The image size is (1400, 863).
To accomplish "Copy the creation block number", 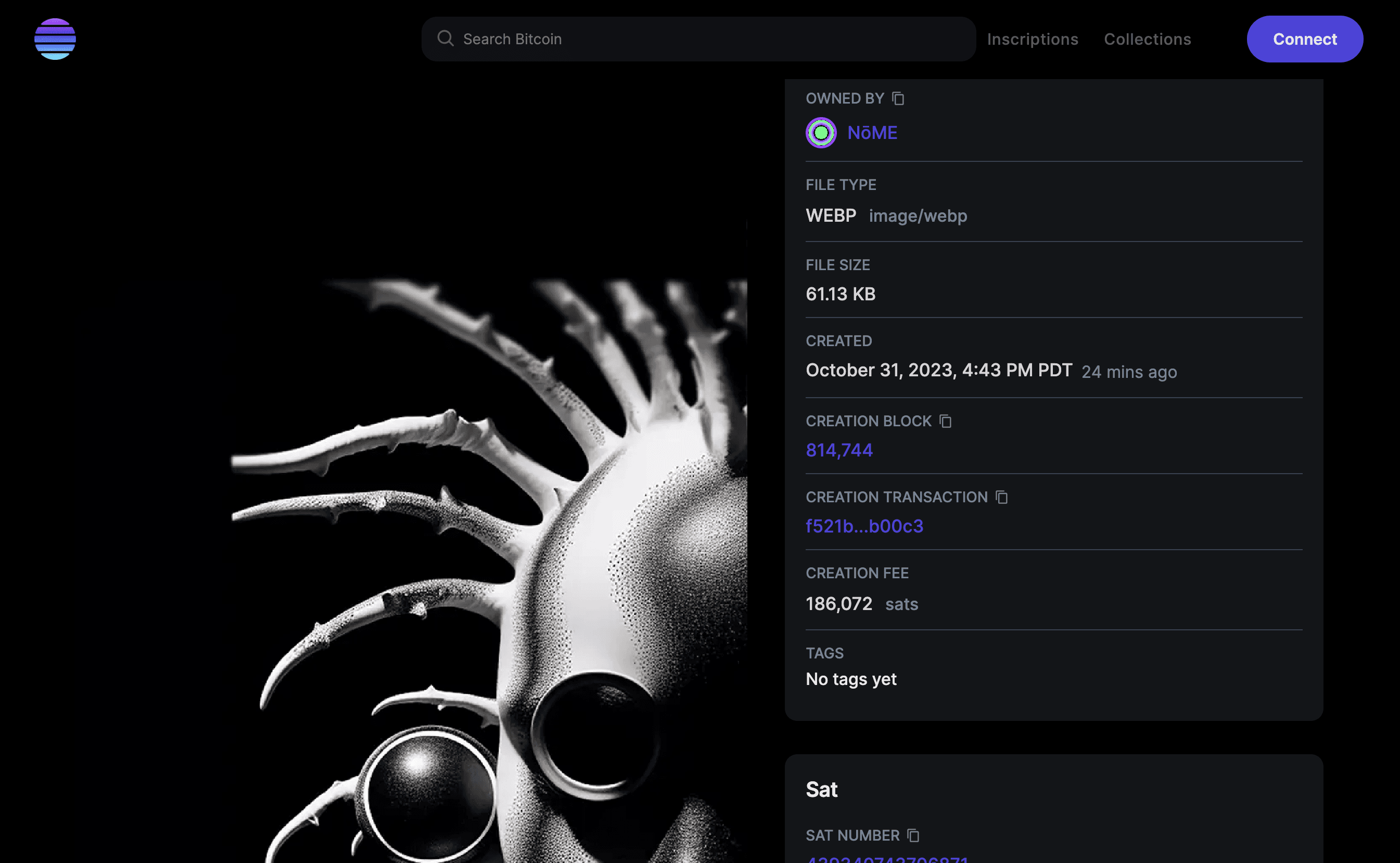I will tap(946, 421).
